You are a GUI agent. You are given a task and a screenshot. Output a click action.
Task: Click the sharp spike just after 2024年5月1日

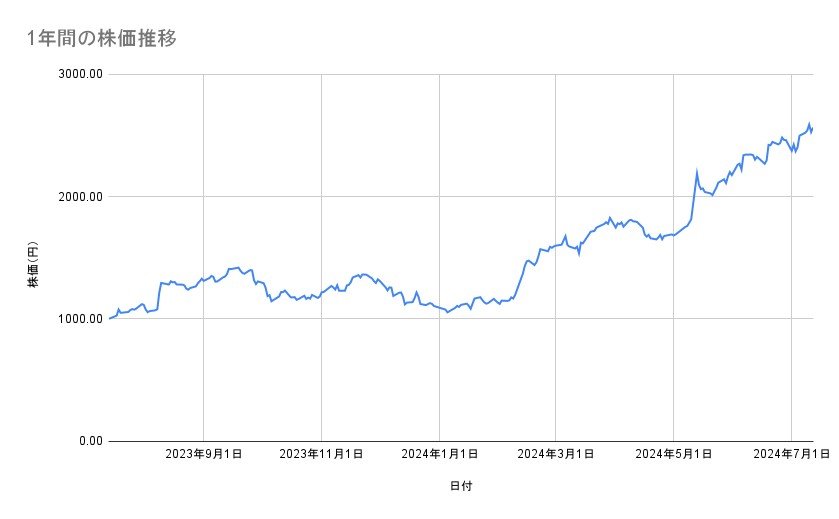tap(697, 172)
